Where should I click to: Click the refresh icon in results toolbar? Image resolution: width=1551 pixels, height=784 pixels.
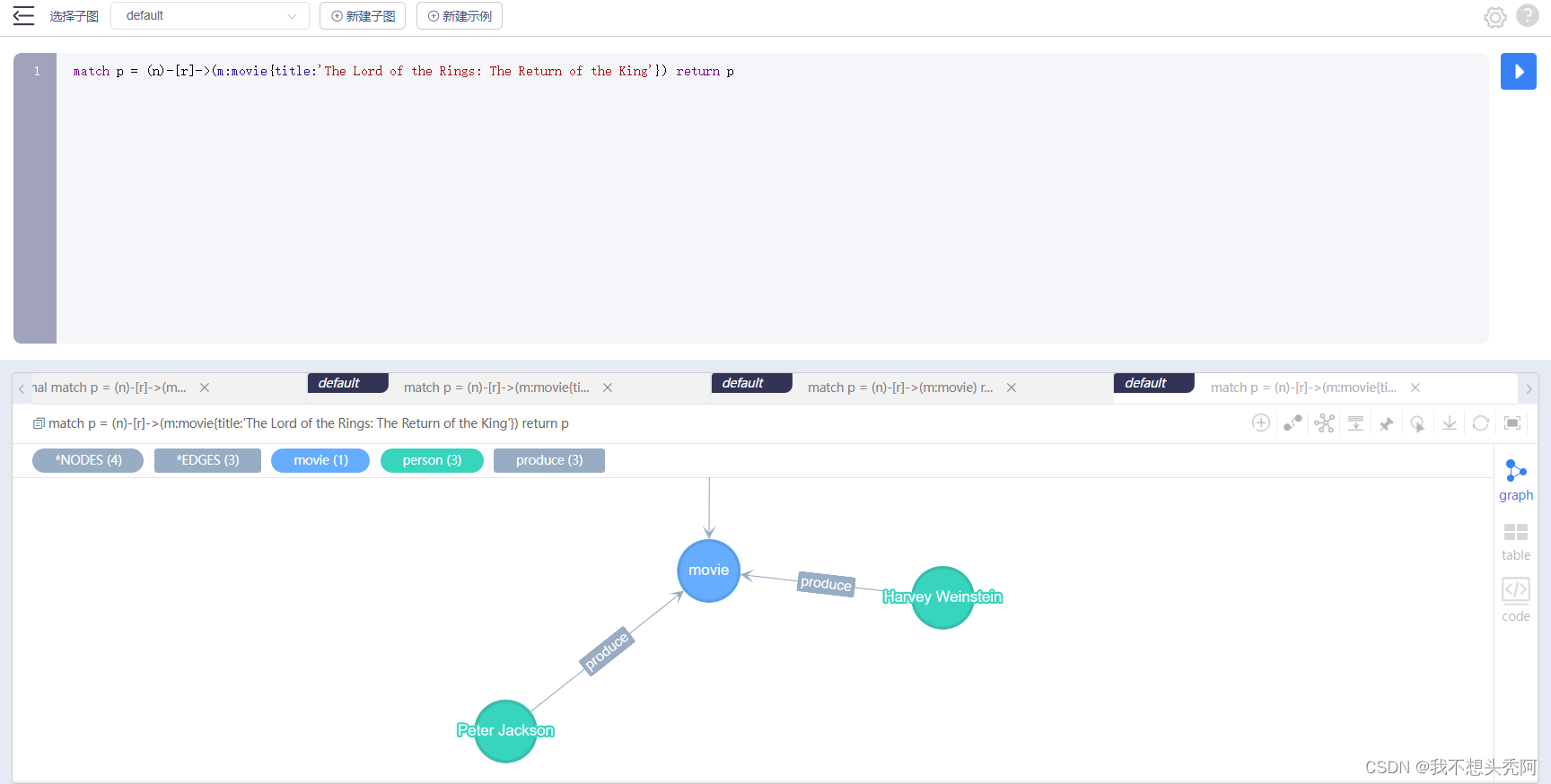coord(1481,423)
